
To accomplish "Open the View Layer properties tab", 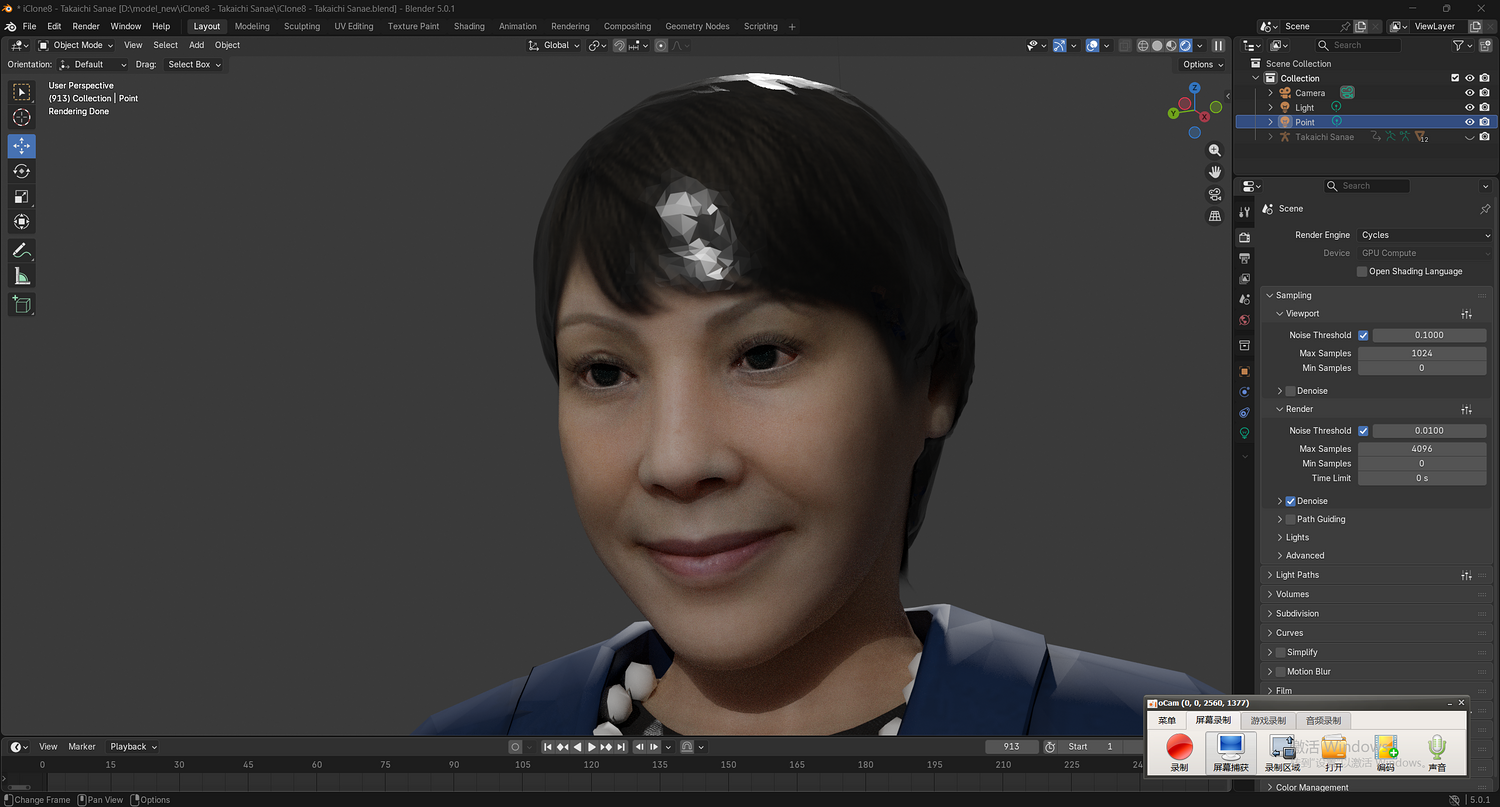I will (1245, 278).
